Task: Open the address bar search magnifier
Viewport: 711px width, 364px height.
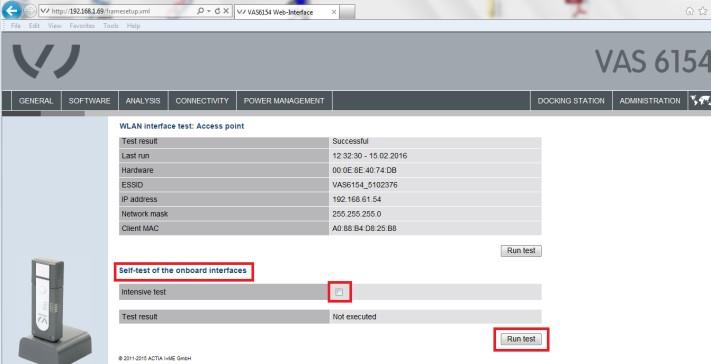Action: 200,11
